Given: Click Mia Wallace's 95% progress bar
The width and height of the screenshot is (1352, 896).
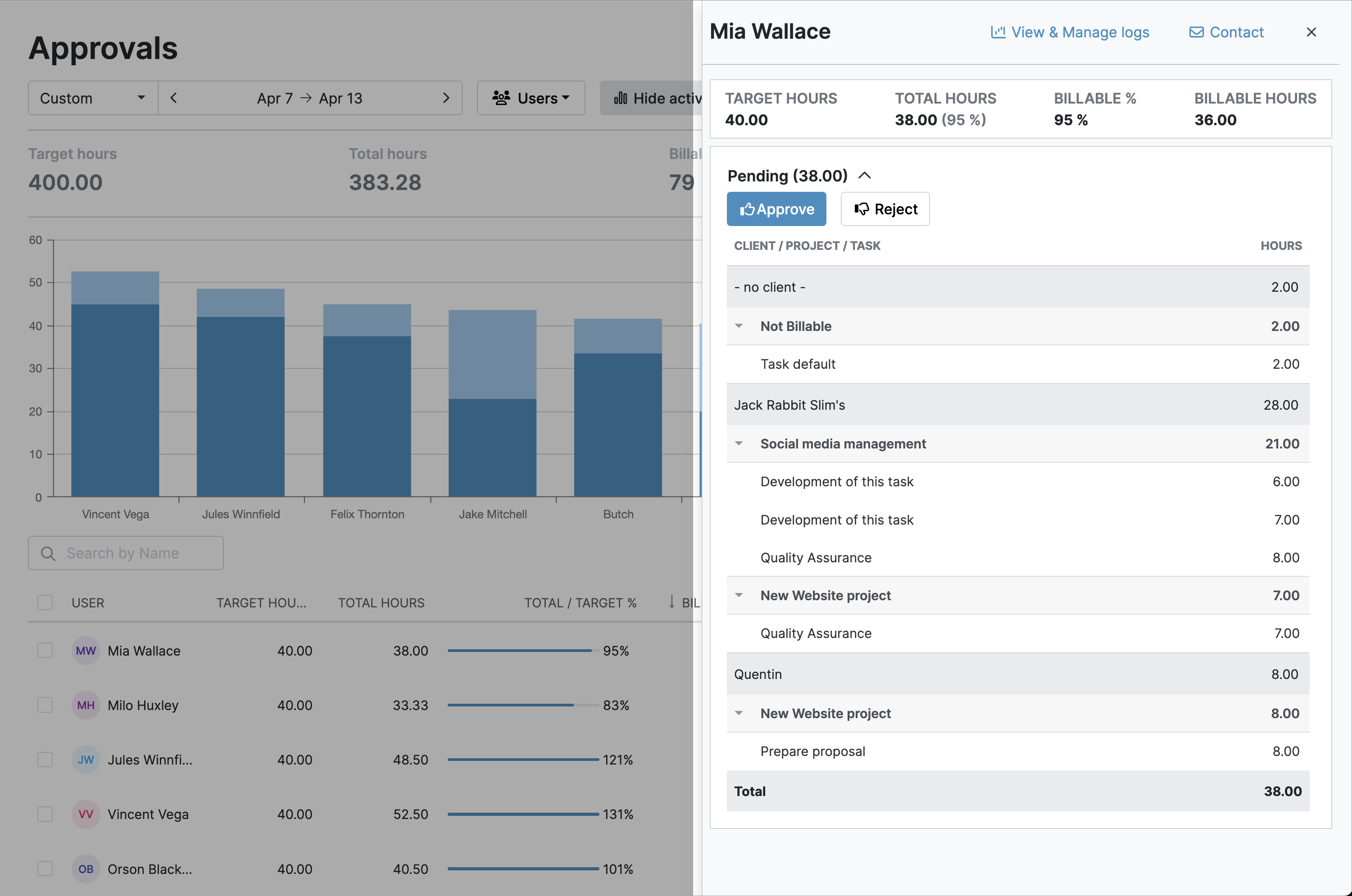Looking at the screenshot, I should [520, 650].
